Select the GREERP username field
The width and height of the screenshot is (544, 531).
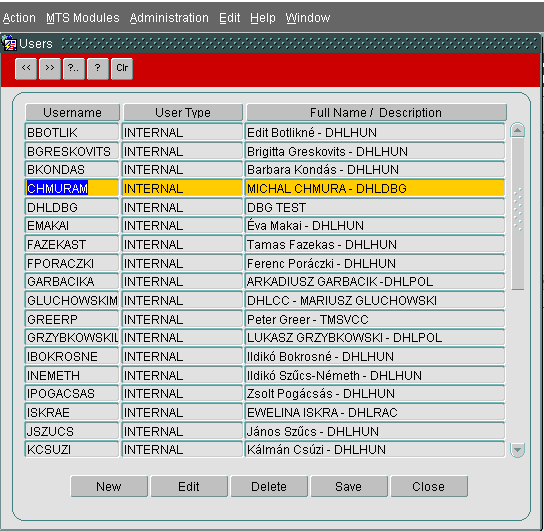[72, 319]
